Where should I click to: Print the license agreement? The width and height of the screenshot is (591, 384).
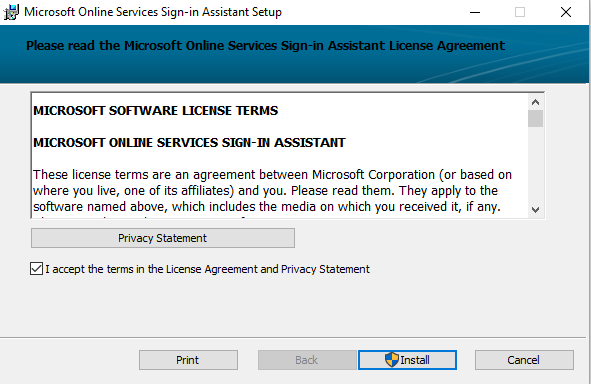[x=188, y=360]
